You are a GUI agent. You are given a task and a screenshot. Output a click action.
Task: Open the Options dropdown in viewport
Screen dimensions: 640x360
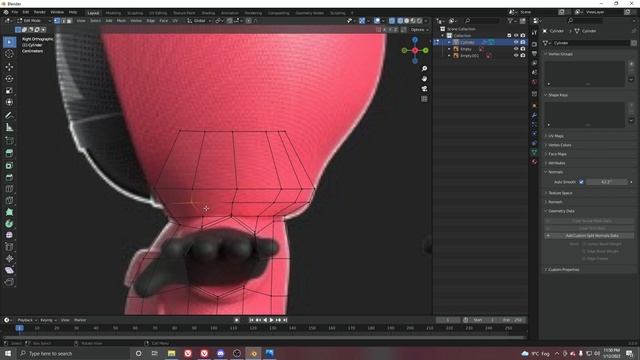pos(419,30)
